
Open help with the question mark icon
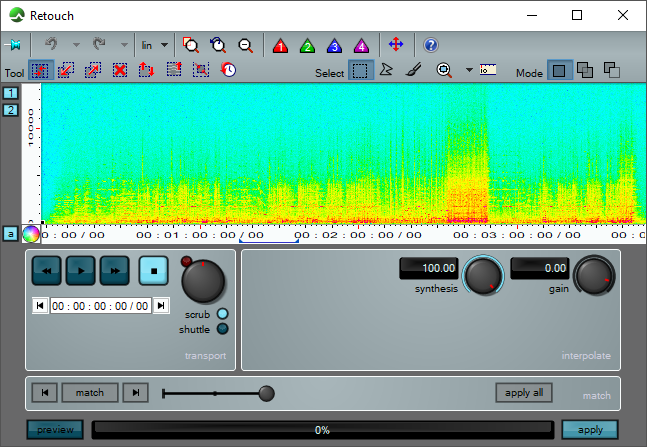(431, 45)
